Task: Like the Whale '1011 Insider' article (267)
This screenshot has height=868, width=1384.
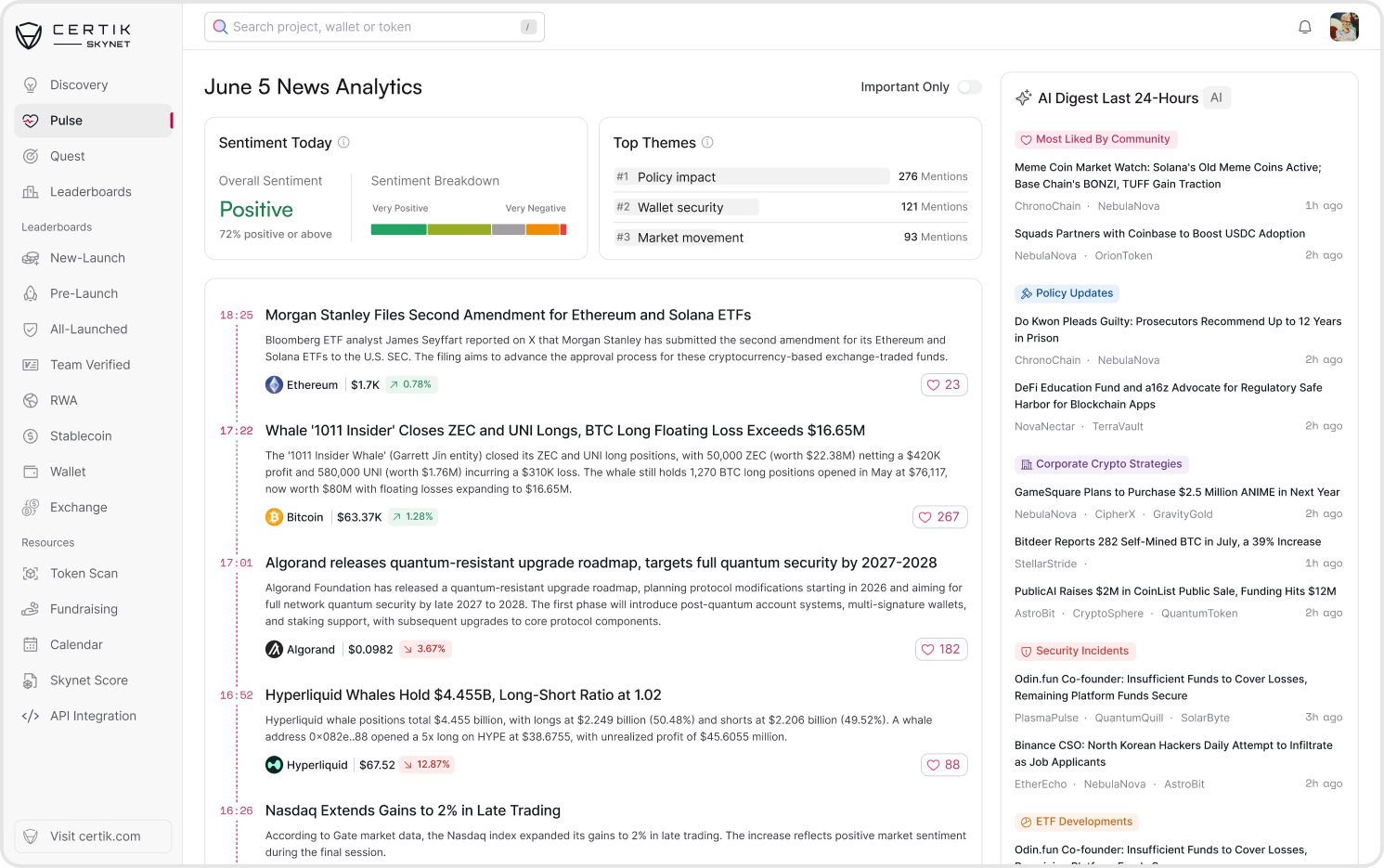Action: click(x=940, y=517)
